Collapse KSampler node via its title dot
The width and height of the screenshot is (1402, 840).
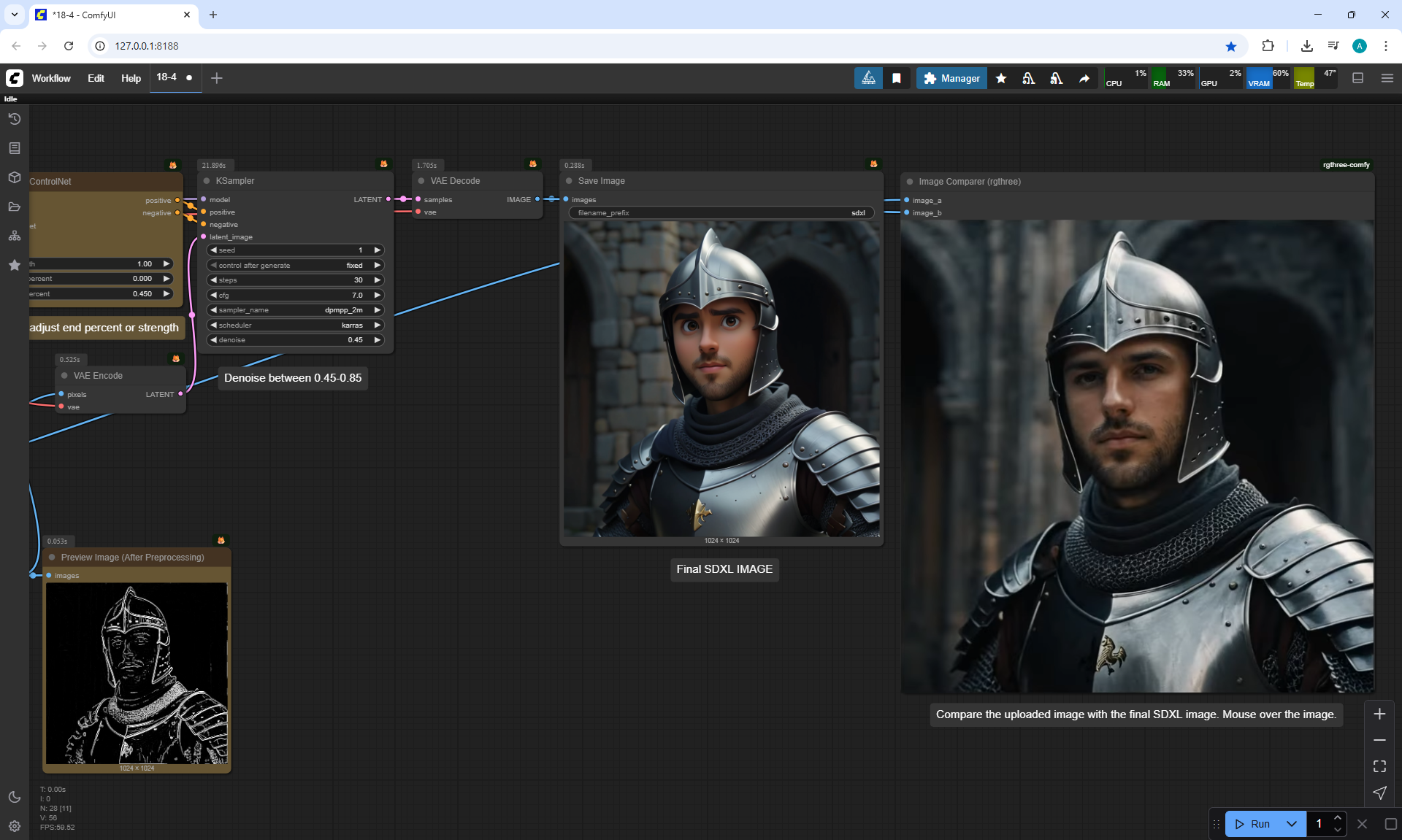point(207,181)
